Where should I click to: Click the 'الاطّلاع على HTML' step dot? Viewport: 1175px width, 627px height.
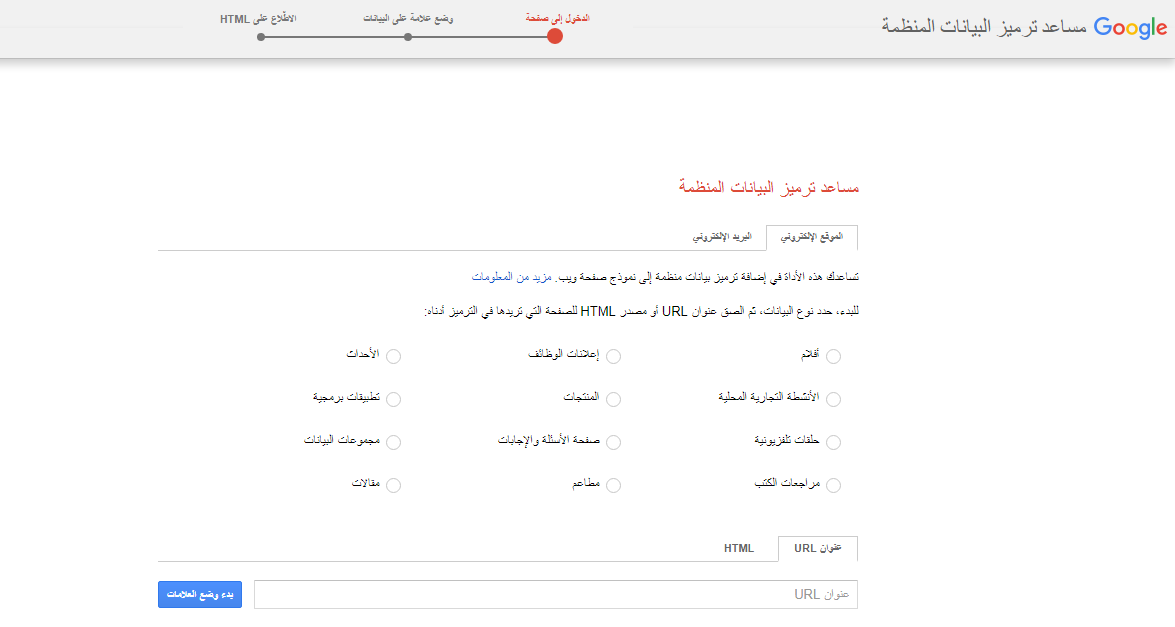(261, 37)
